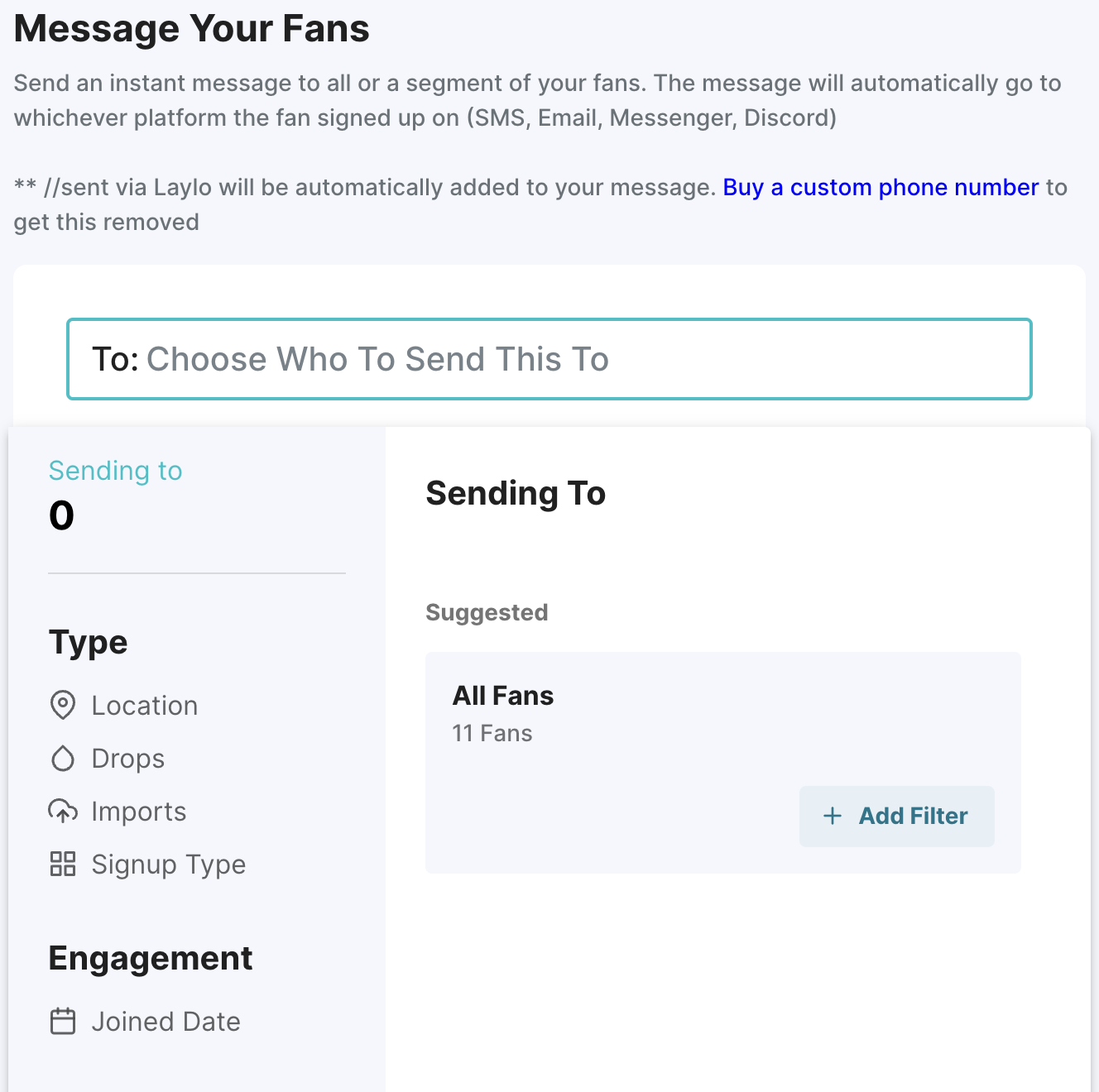Open the Buy a custom phone number link

point(881,188)
